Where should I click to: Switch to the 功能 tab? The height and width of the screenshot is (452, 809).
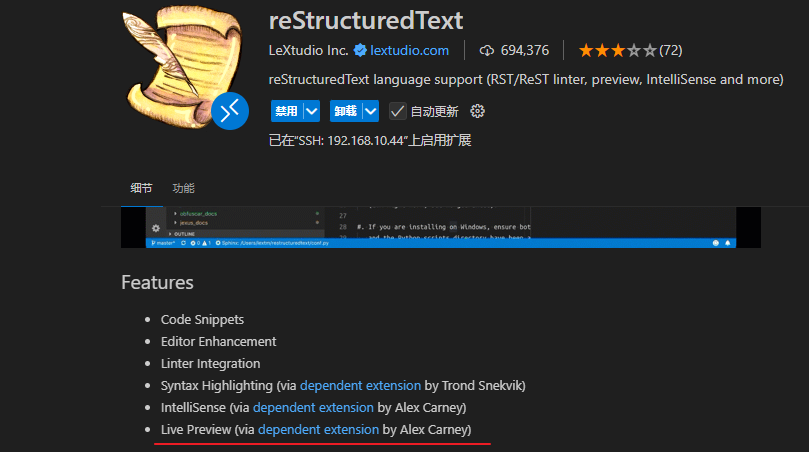point(183,188)
